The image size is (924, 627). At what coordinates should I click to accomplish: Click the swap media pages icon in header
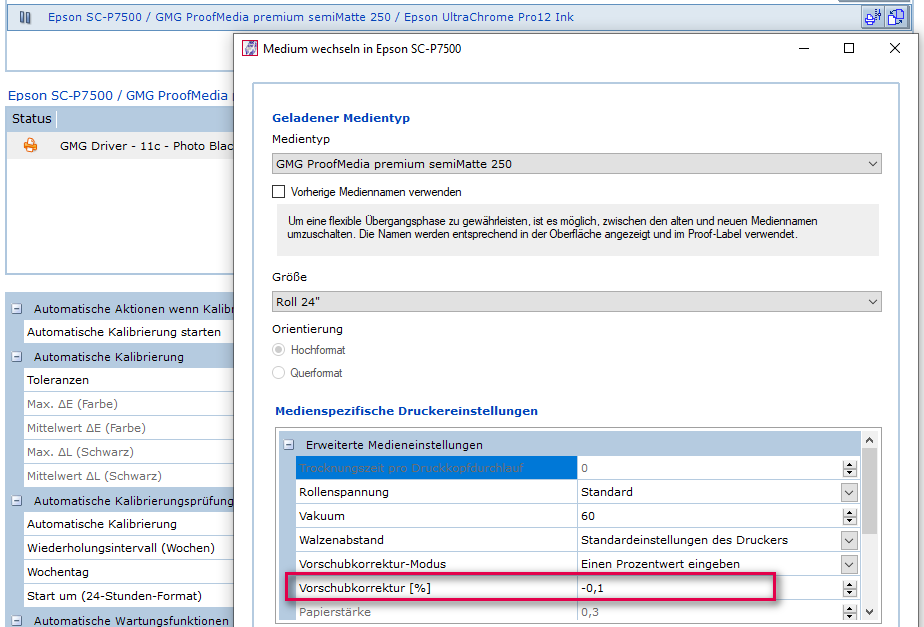(896, 17)
